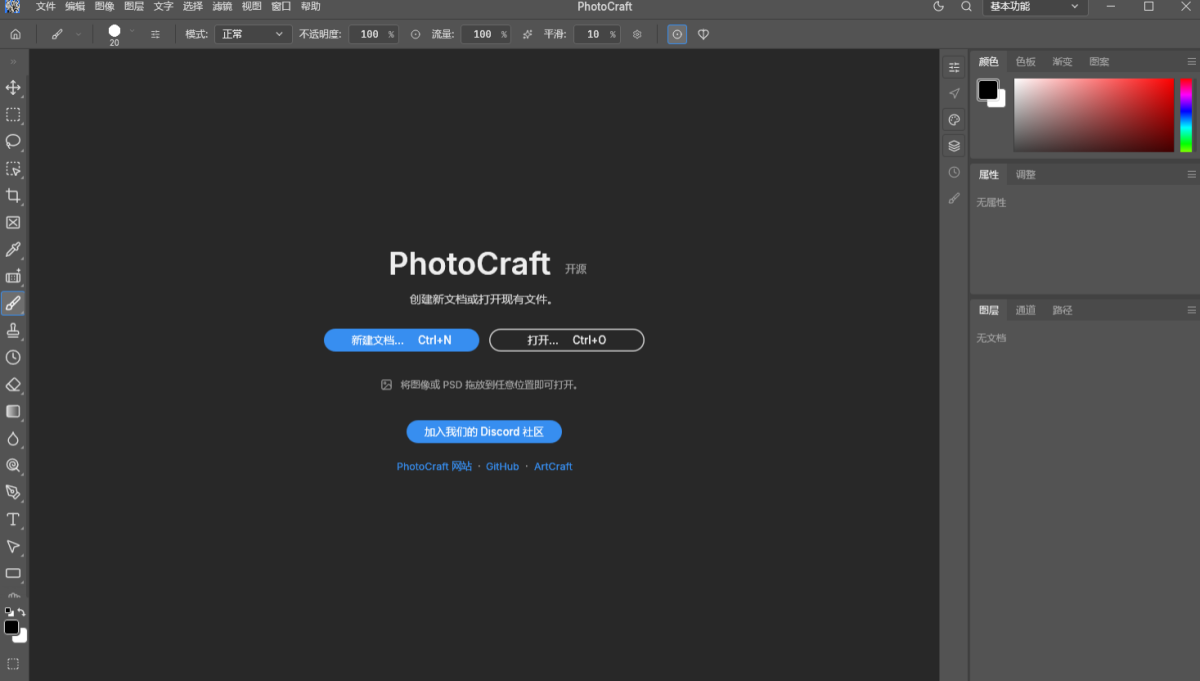This screenshot has height=681, width=1200.
Task: Click the color panel black foreground swatch
Action: pyautogui.click(x=988, y=90)
